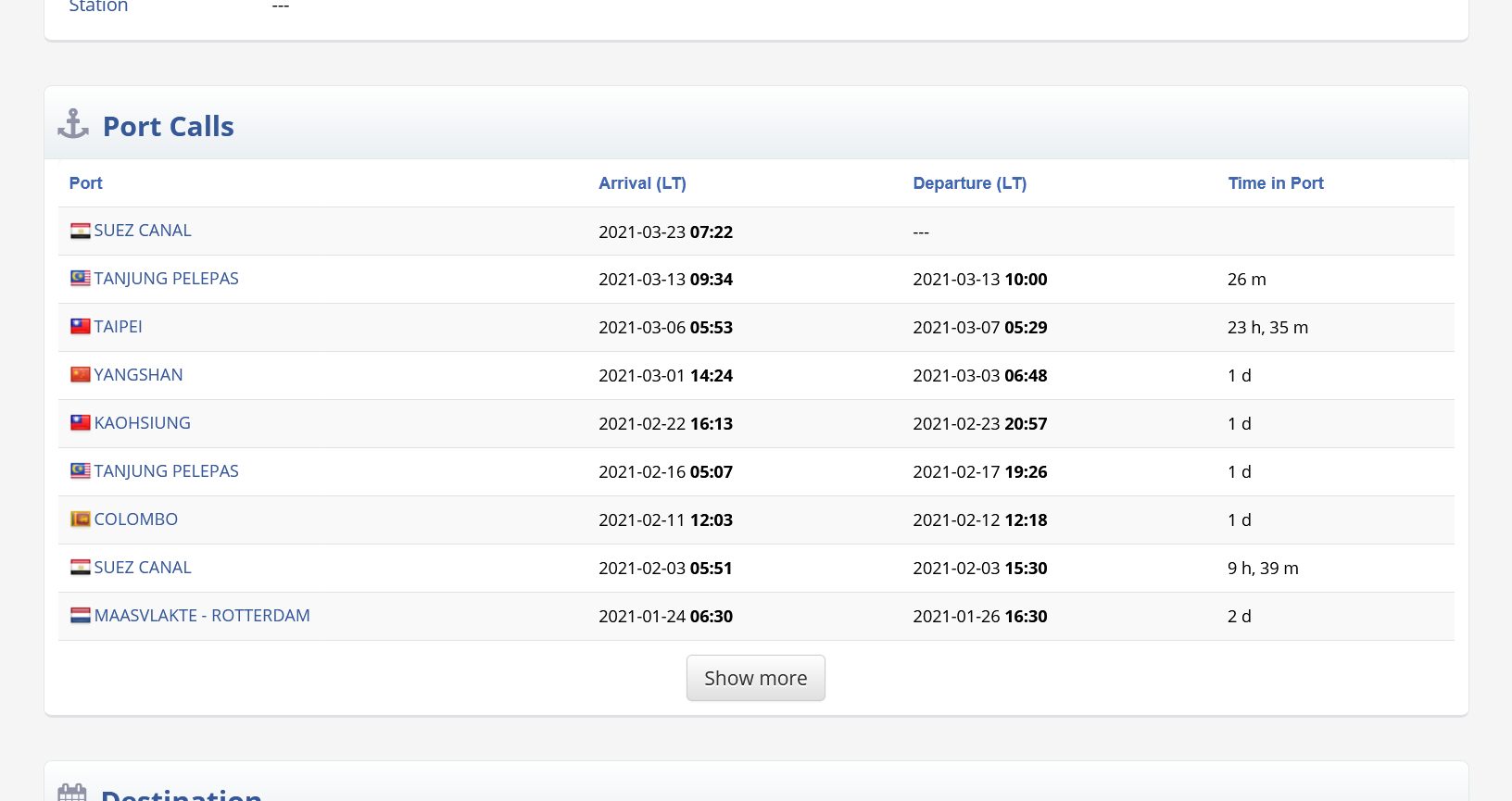Click Malaysia flag in the 2021-02-16 Tanjung Pelepas row

click(x=81, y=471)
